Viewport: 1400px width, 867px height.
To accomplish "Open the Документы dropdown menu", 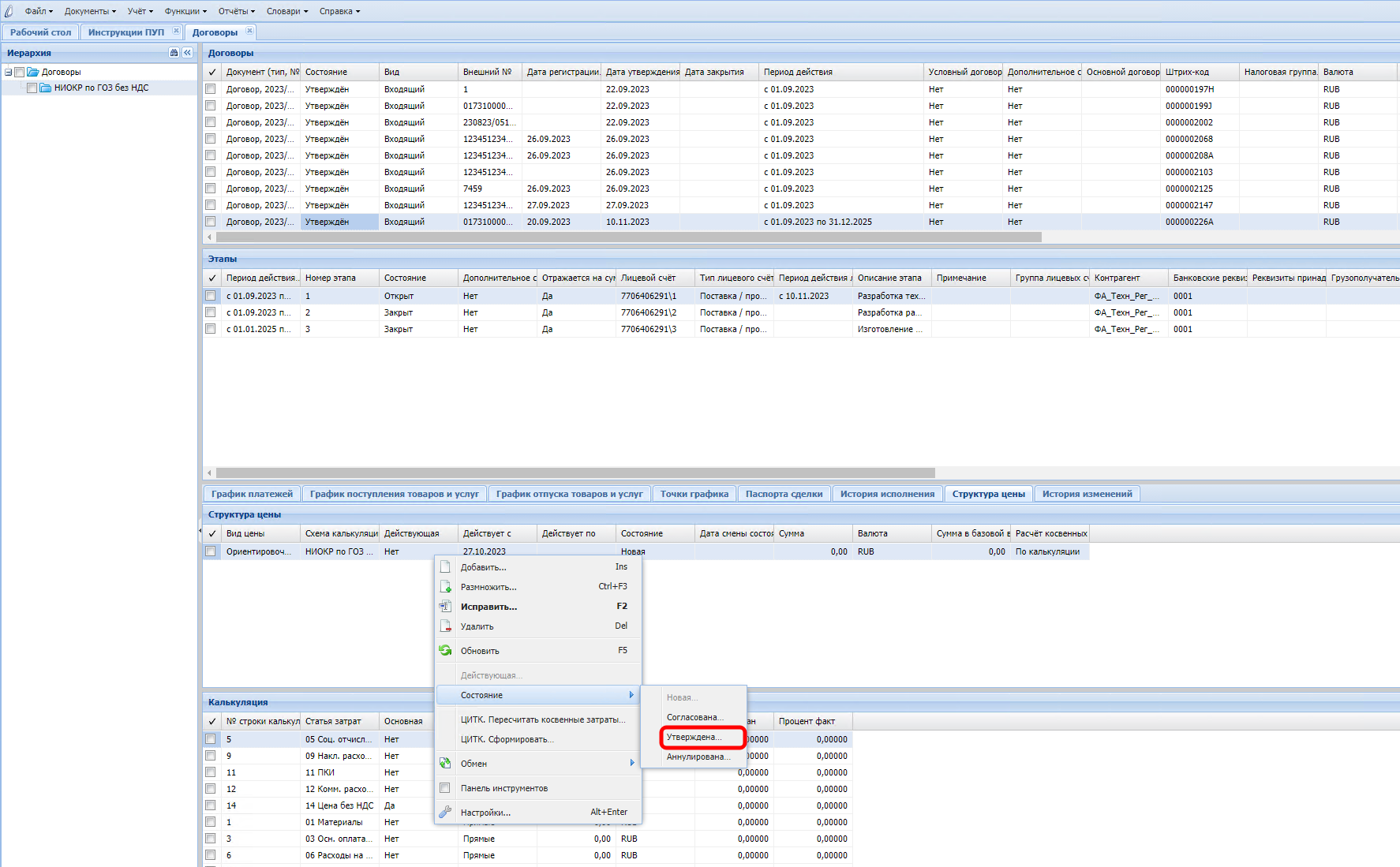I will tap(90, 11).
